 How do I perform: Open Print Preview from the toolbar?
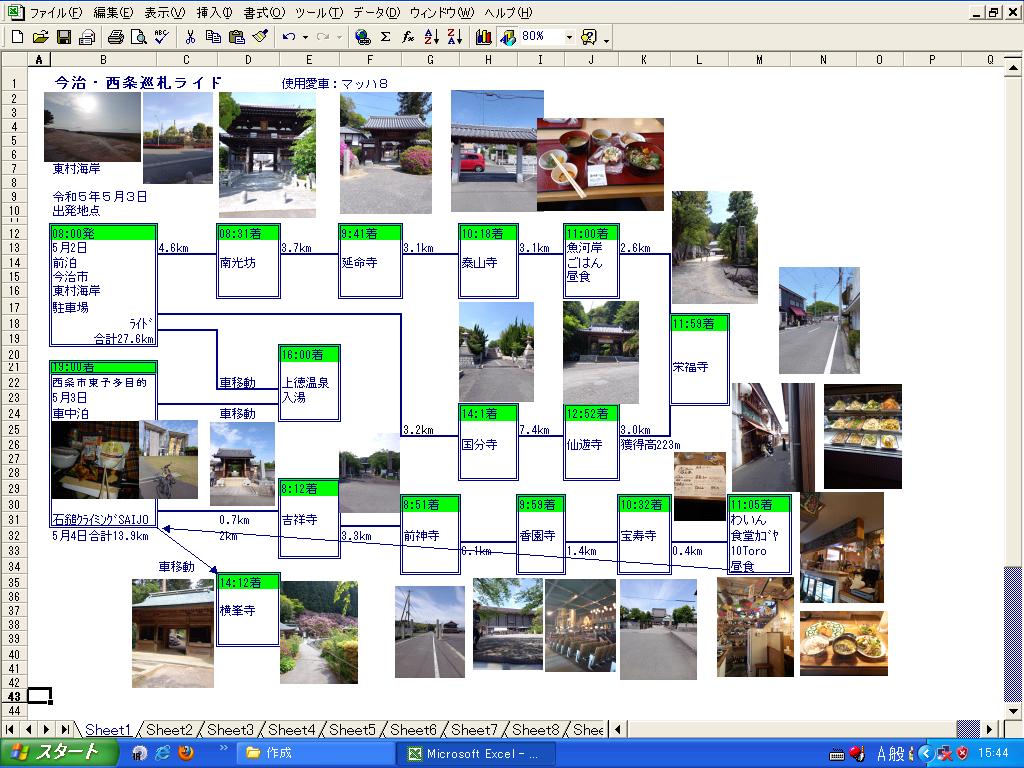point(138,37)
